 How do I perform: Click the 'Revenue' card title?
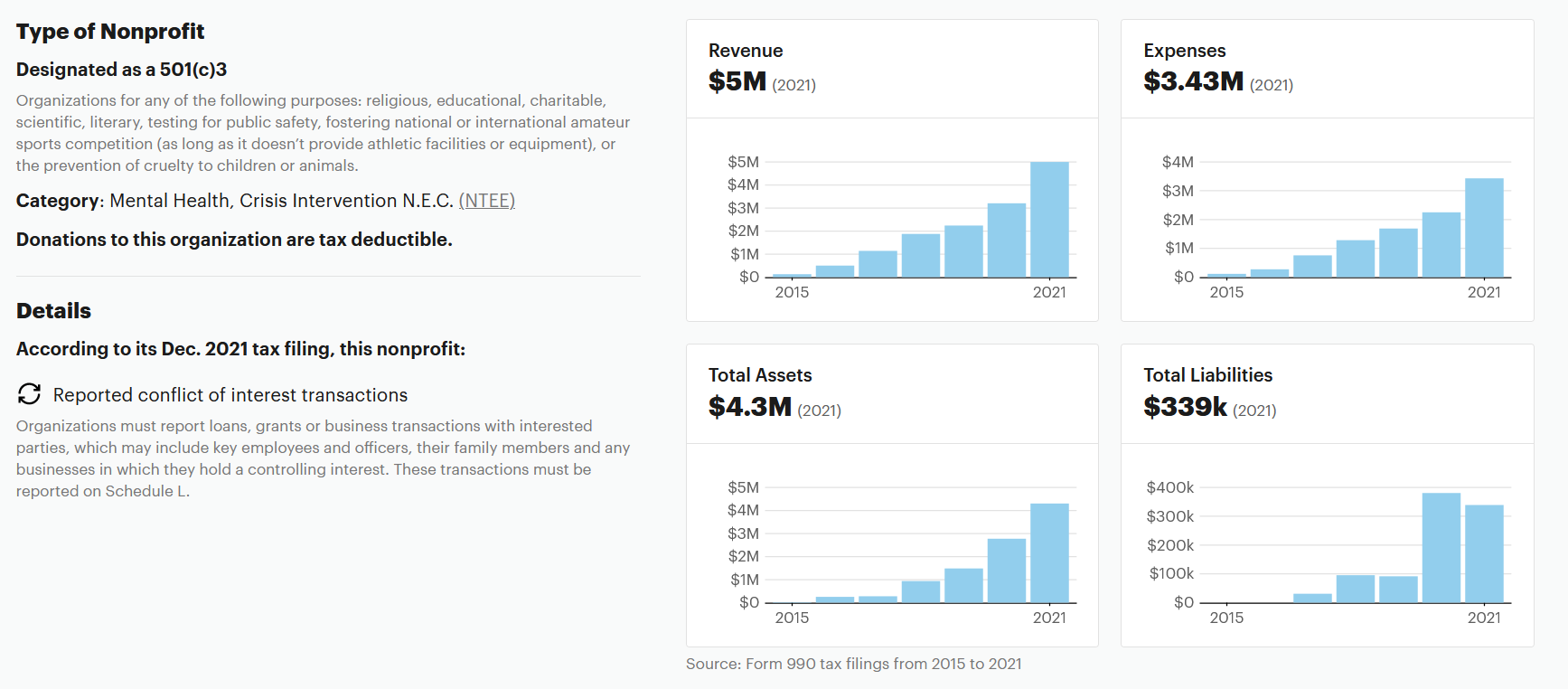click(x=746, y=51)
